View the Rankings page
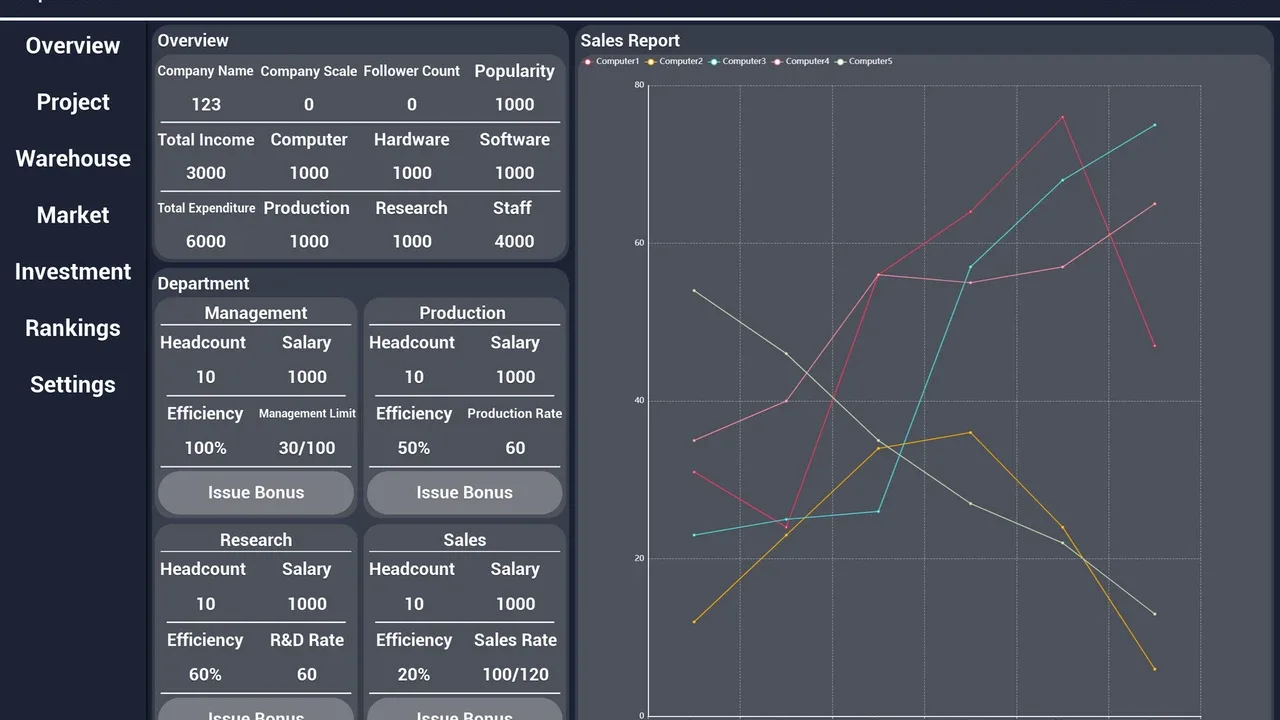1280x720 pixels. pyautogui.click(x=73, y=328)
